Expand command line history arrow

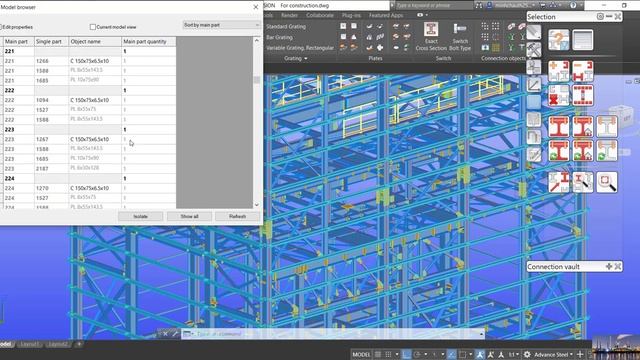(482, 334)
